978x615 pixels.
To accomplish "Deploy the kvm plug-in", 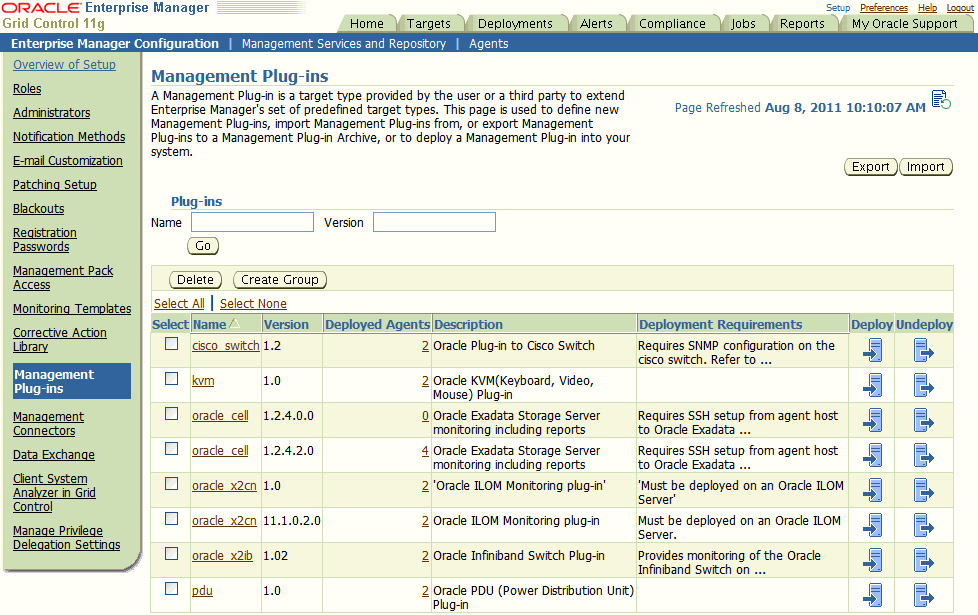I will coord(873,385).
